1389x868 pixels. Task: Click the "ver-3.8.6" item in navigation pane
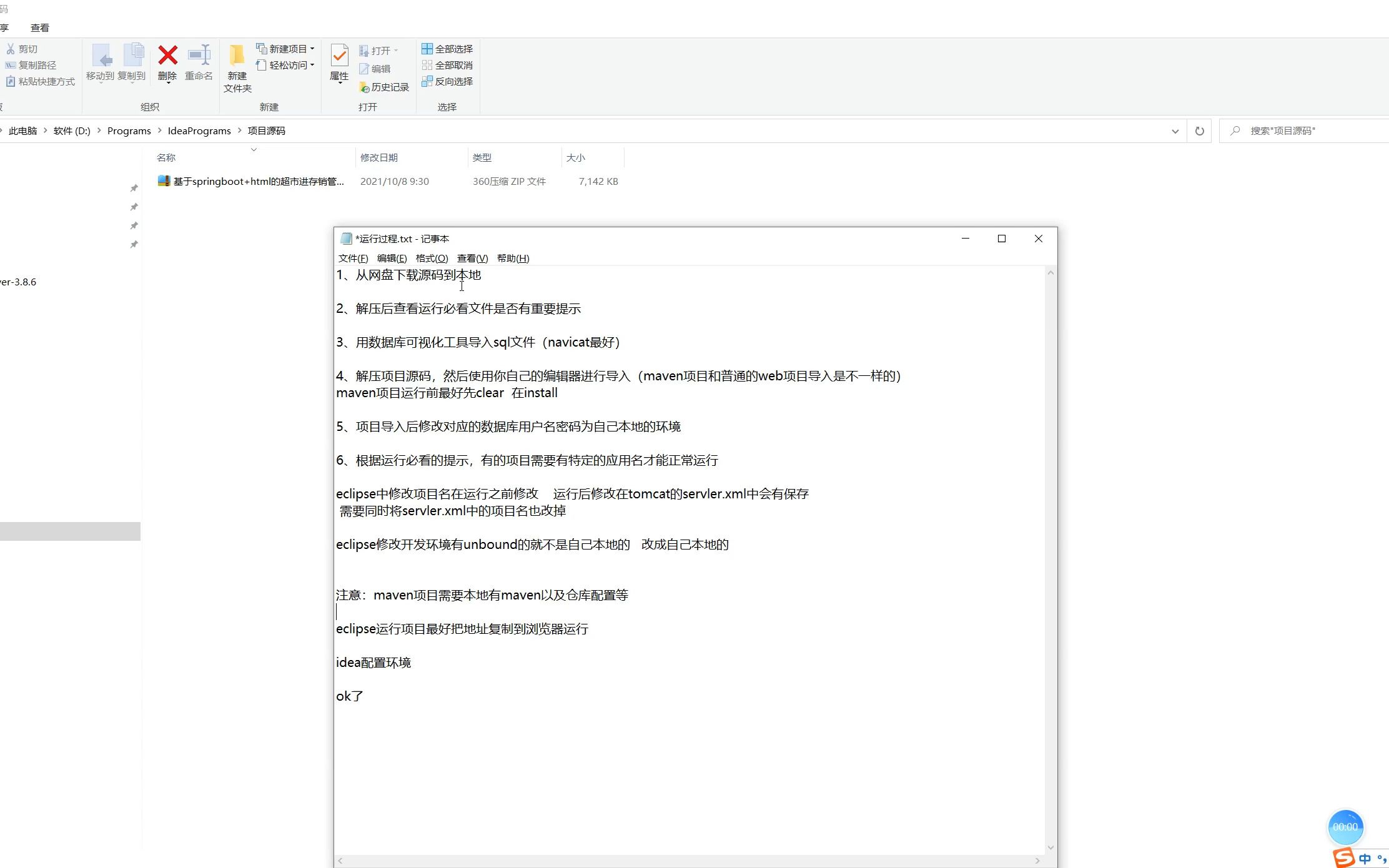pos(18,282)
